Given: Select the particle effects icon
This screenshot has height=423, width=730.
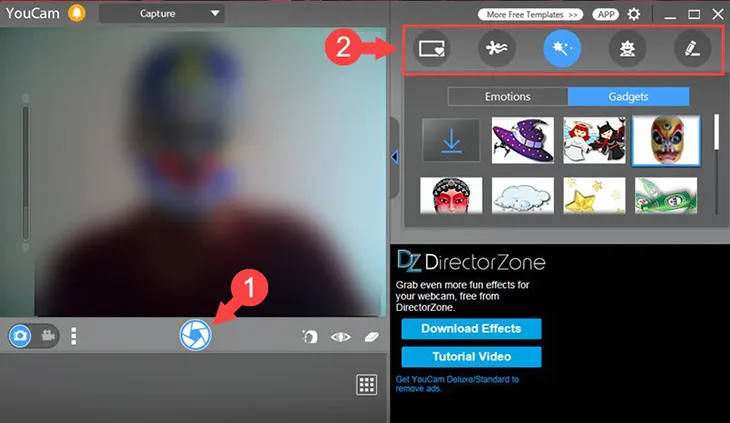Looking at the screenshot, I should [x=497, y=48].
